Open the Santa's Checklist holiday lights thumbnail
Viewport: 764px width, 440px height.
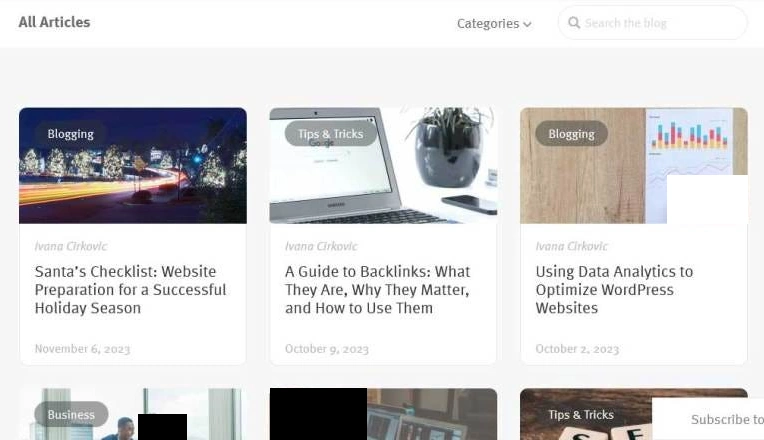133,166
